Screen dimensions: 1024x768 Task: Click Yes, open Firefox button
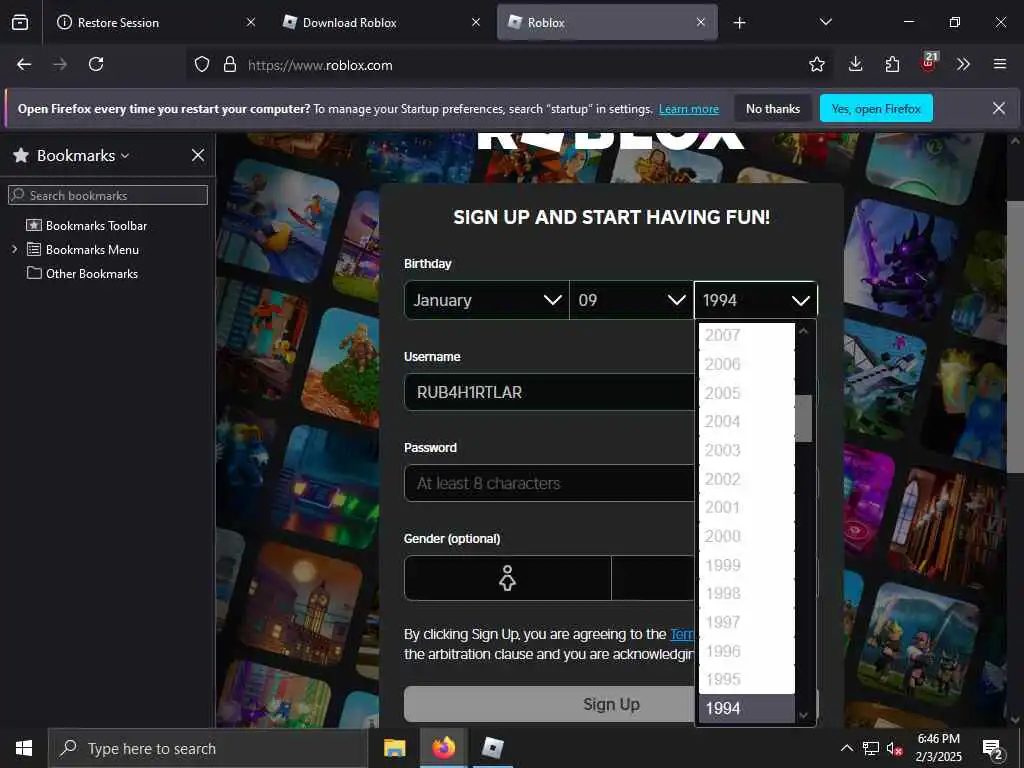pyautogui.click(x=876, y=108)
